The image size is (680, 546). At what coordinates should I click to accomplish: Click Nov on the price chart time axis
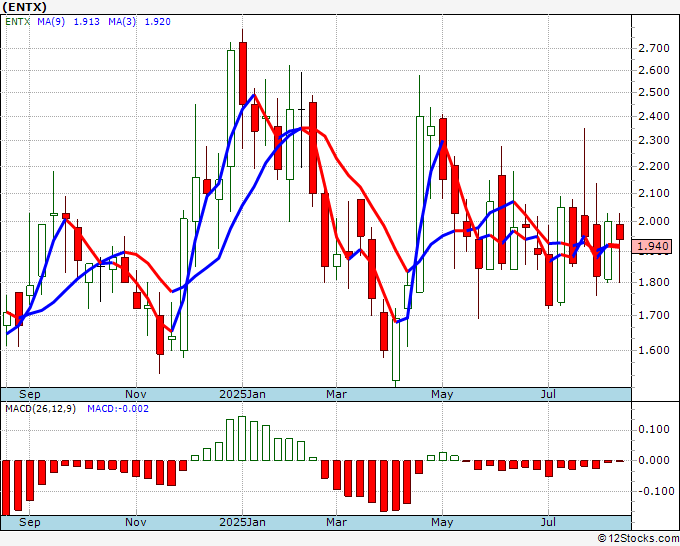(136, 394)
